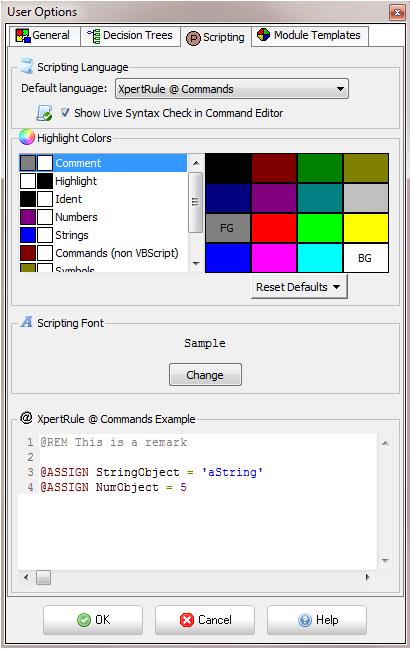Screen dimensions: 410x649
Task: Click the example editor horizontal scroll thumb
Action: tap(43, 577)
